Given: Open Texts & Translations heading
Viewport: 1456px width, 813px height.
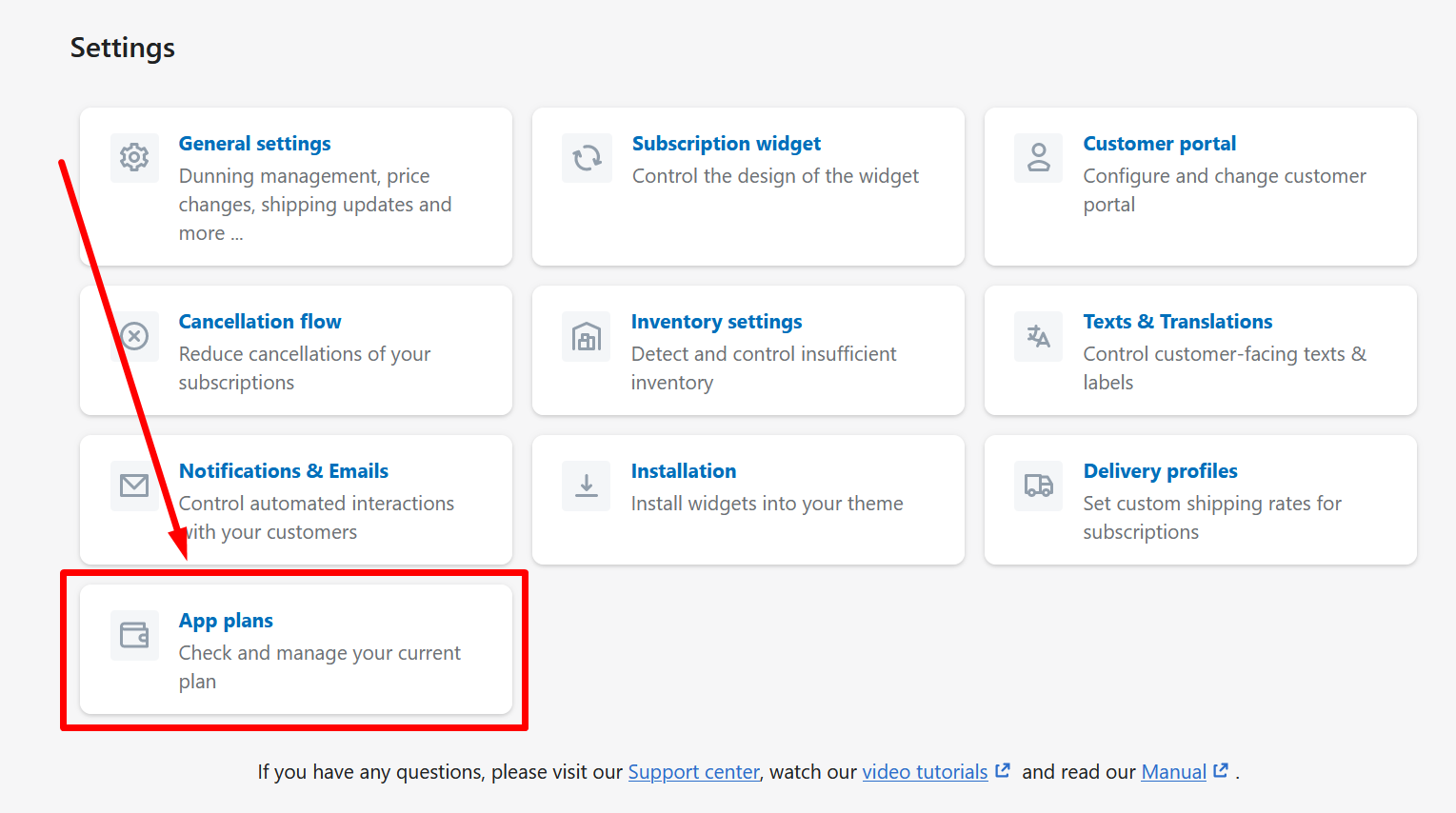Looking at the screenshot, I should 1177,322.
